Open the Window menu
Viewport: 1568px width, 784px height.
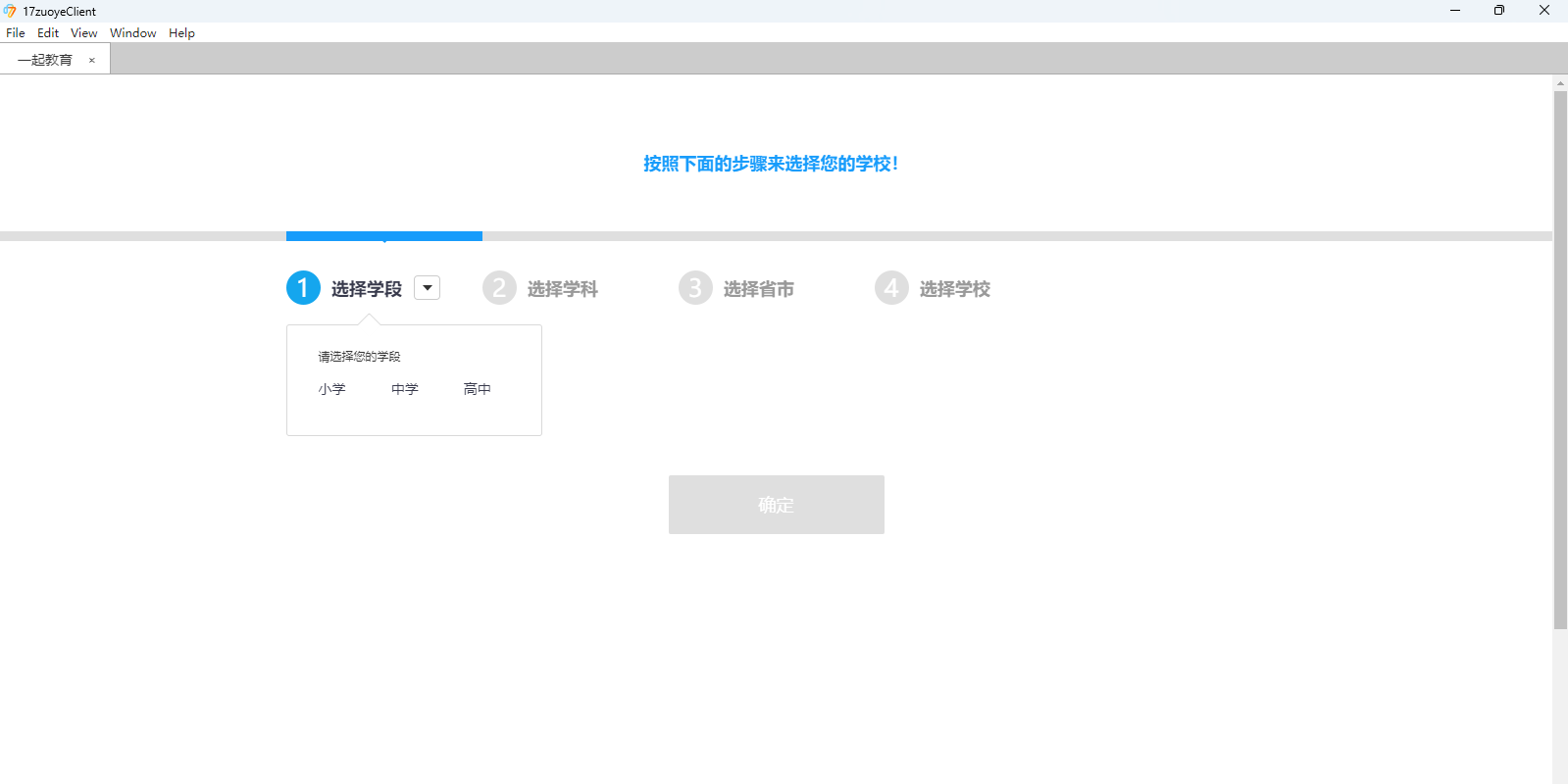(132, 32)
